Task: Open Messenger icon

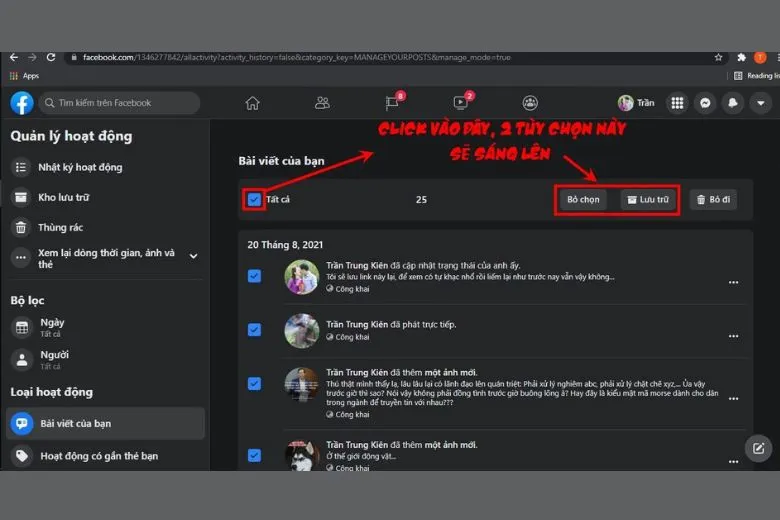Action: (705, 103)
